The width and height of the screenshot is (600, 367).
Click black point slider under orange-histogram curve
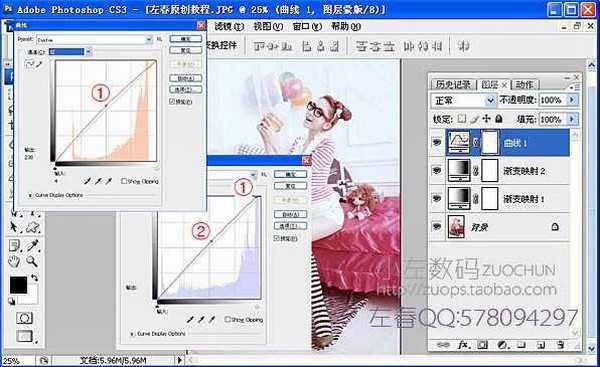click(55, 168)
